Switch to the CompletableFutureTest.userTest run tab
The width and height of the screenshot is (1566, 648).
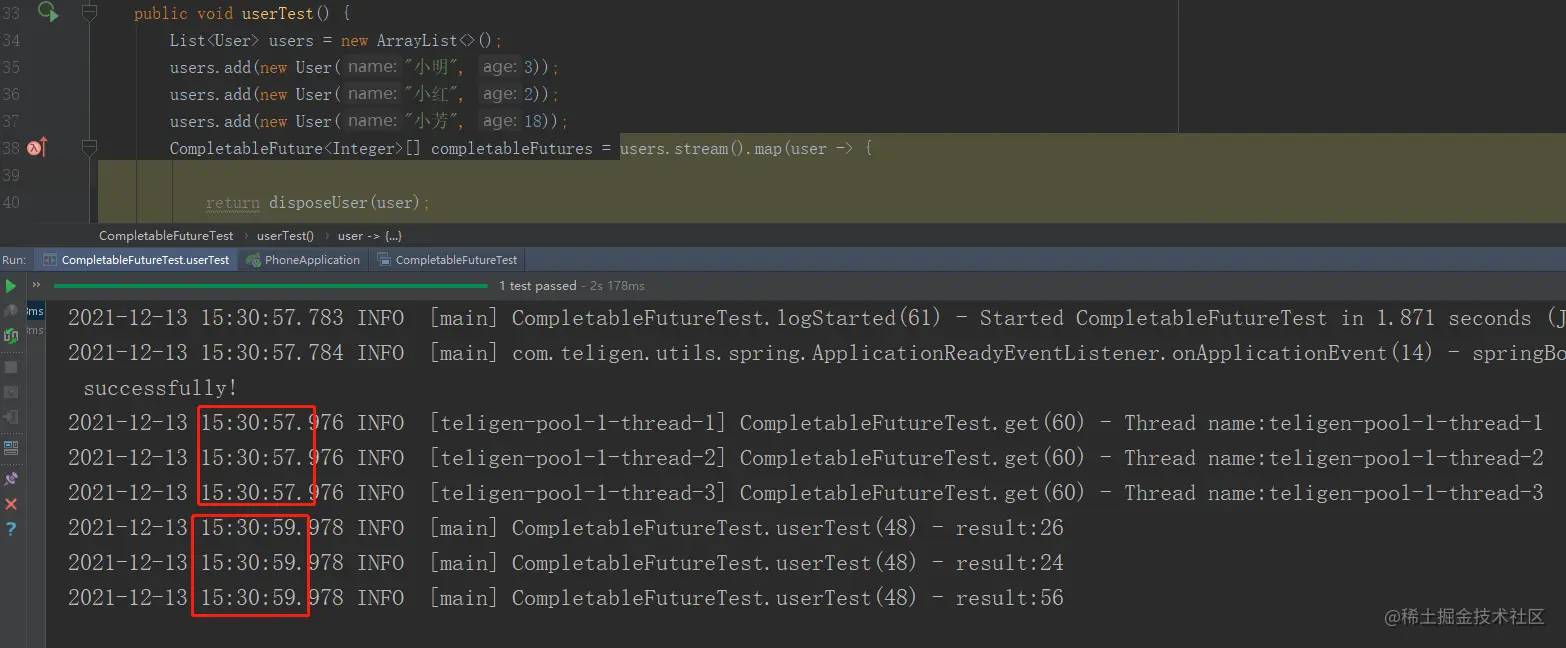point(137,260)
